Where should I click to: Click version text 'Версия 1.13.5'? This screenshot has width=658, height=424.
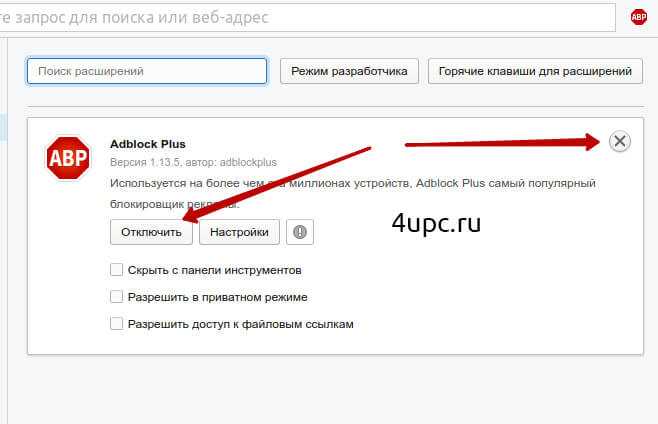pyautogui.click(x=145, y=162)
